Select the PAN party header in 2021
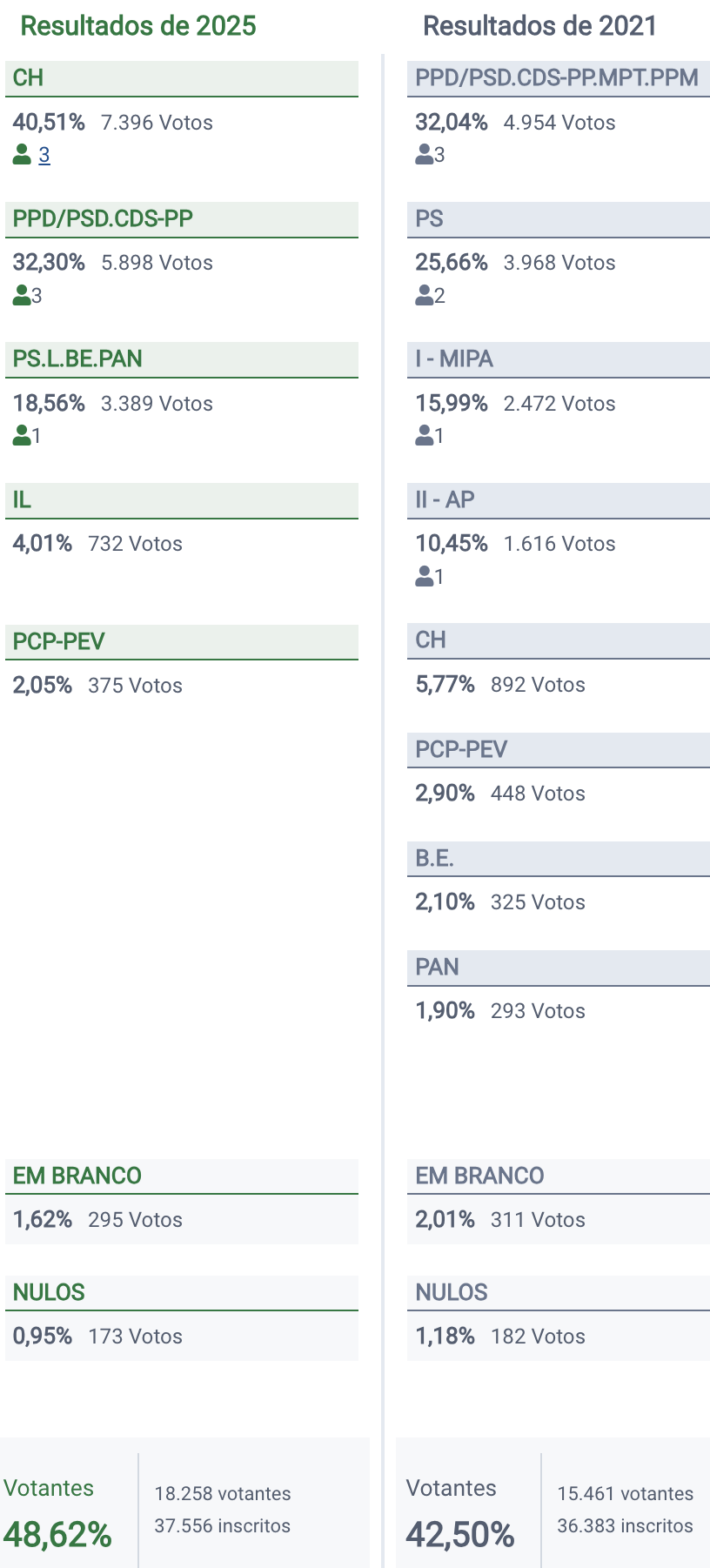The width and height of the screenshot is (710, 1568). (x=558, y=968)
